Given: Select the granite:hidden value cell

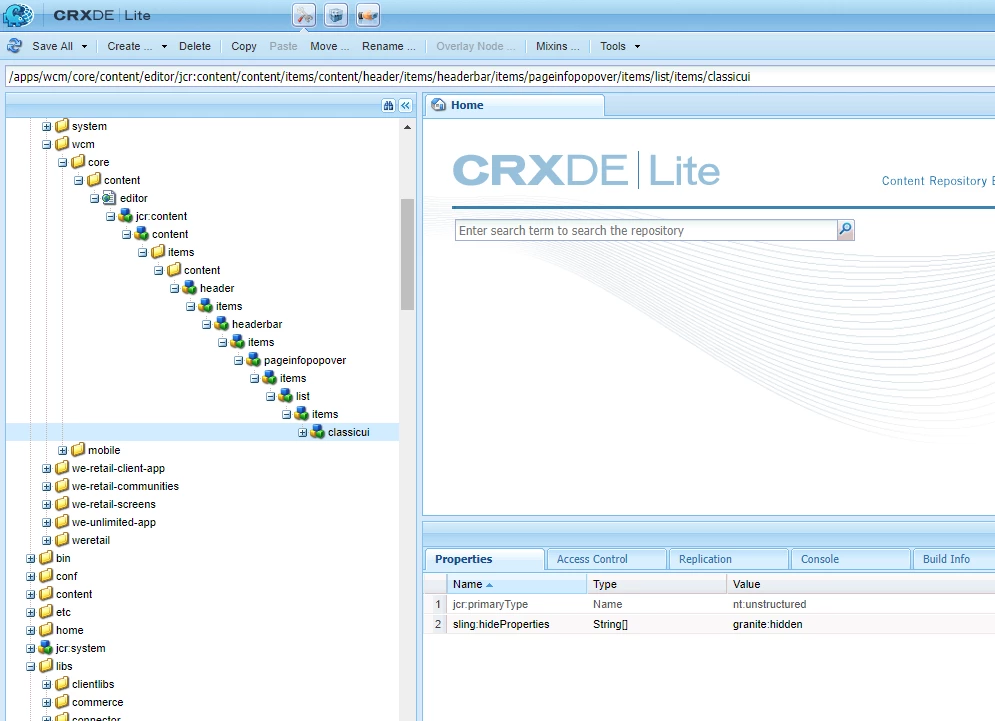Looking at the screenshot, I should click(767, 625).
